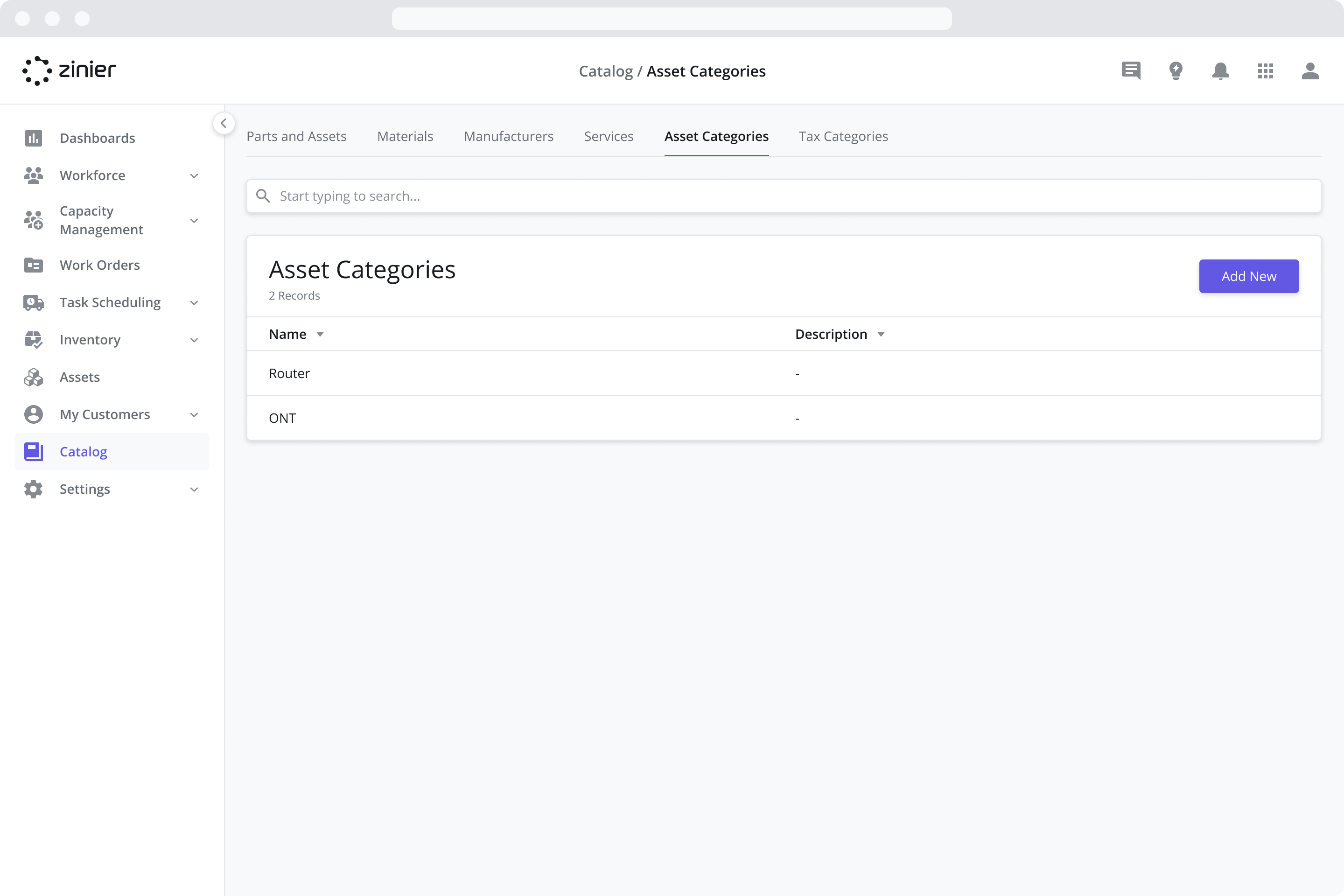
Task: Click the Catalog book icon
Action: point(34,451)
